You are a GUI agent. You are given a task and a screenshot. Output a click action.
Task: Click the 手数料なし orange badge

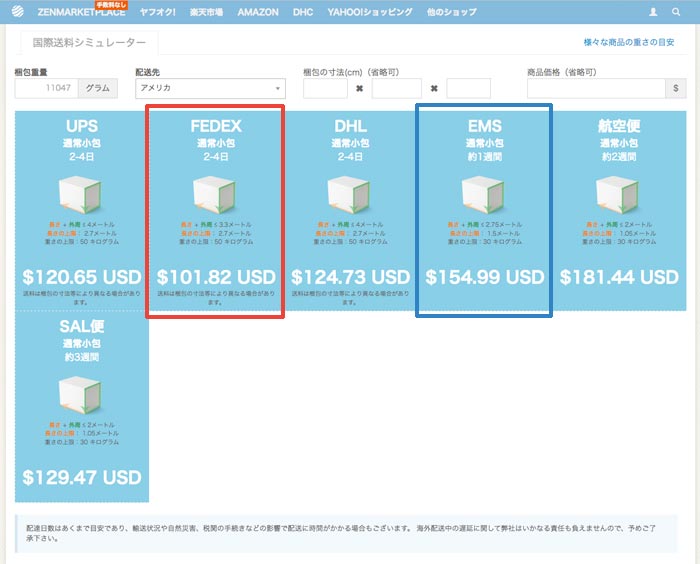(x=111, y=4)
